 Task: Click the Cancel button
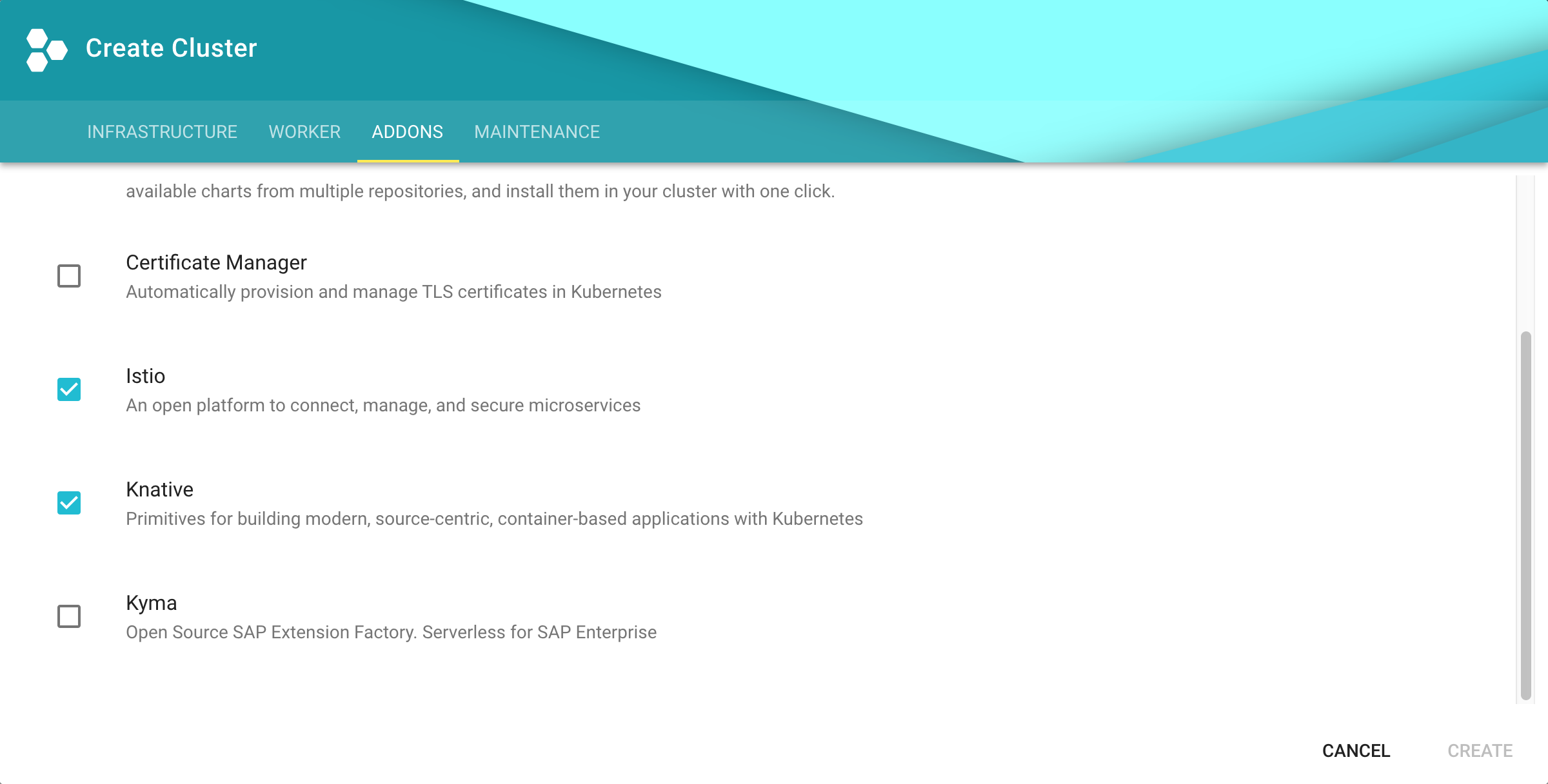click(1356, 750)
